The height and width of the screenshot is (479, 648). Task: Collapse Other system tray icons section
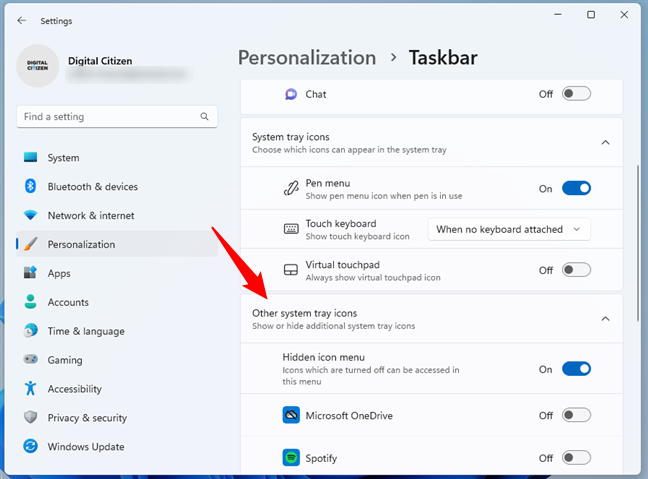point(605,319)
